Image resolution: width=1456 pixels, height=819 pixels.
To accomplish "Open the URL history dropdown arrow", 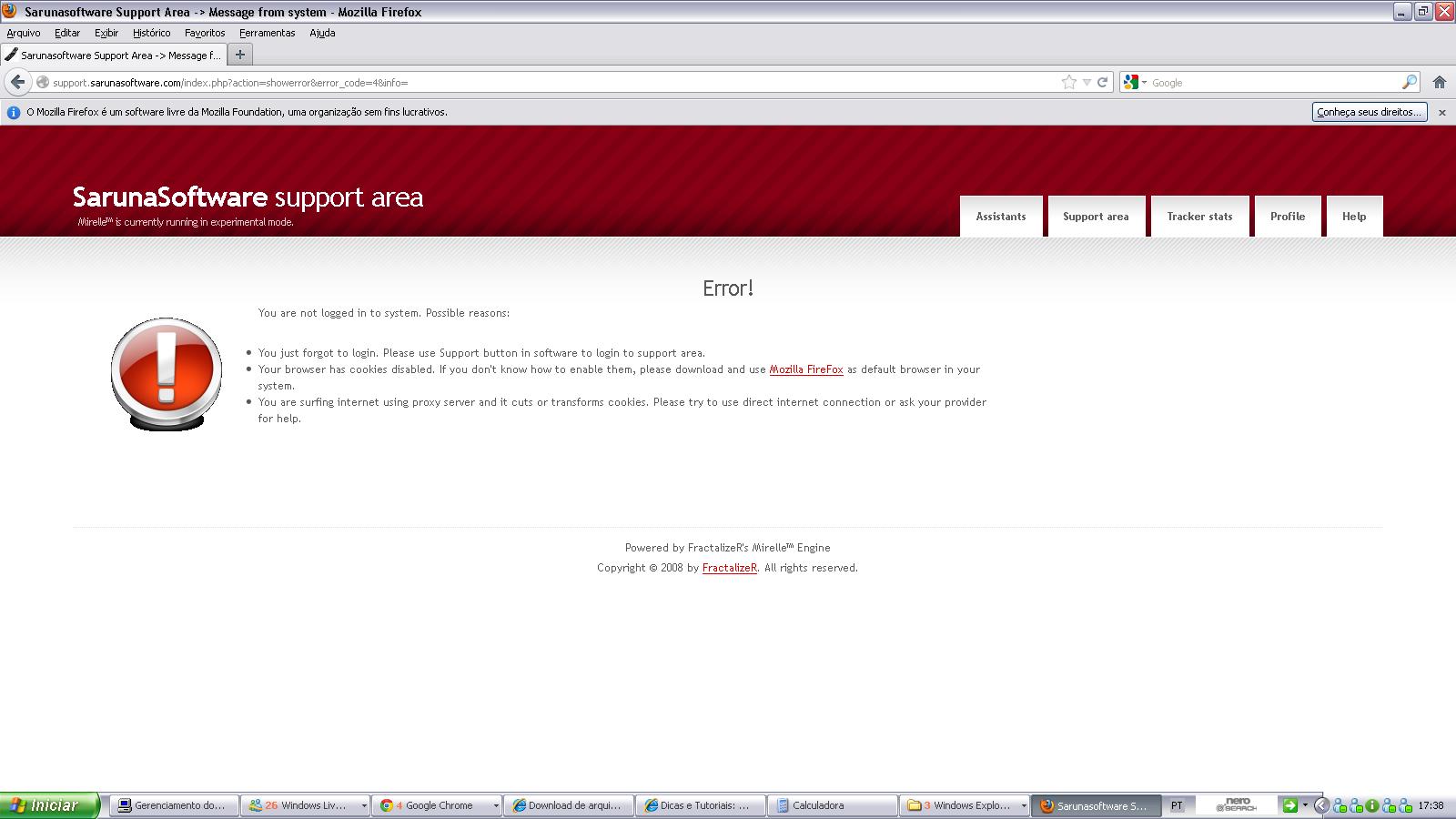I will click(1087, 82).
